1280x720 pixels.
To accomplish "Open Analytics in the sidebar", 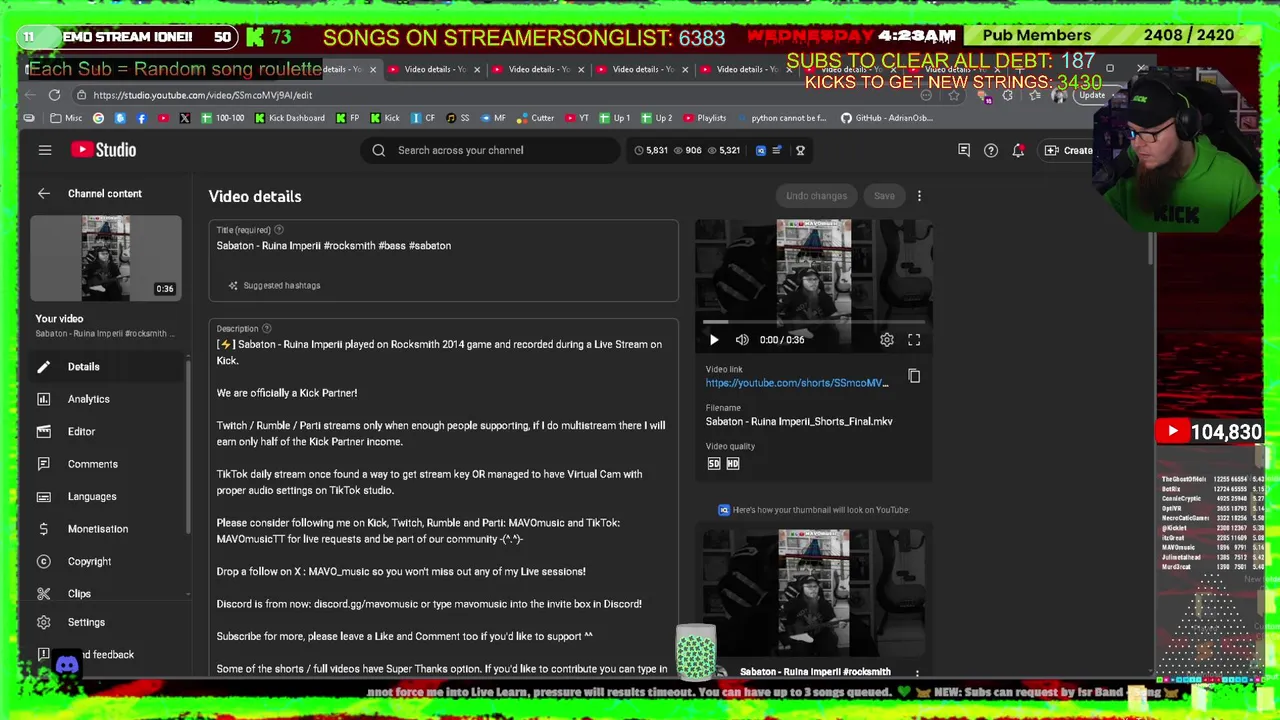I will point(88,399).
